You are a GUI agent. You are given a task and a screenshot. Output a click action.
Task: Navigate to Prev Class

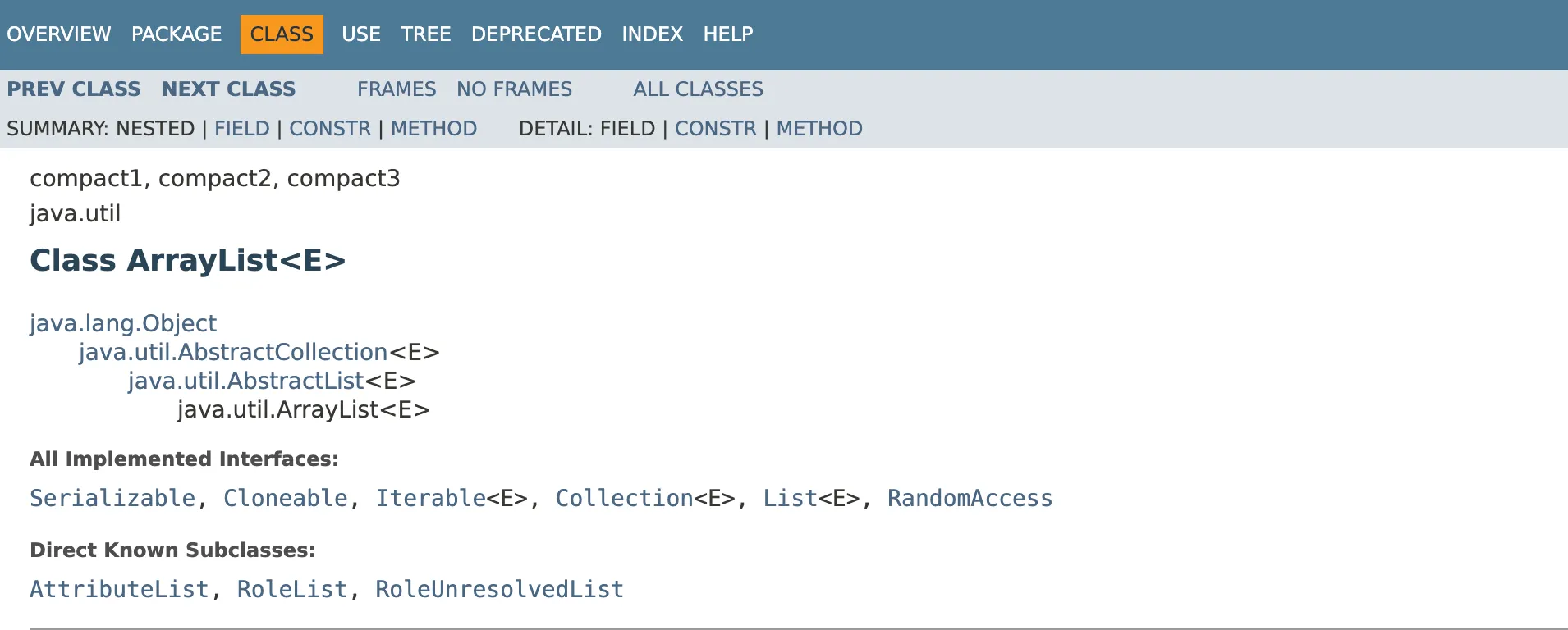click(74, 89)
